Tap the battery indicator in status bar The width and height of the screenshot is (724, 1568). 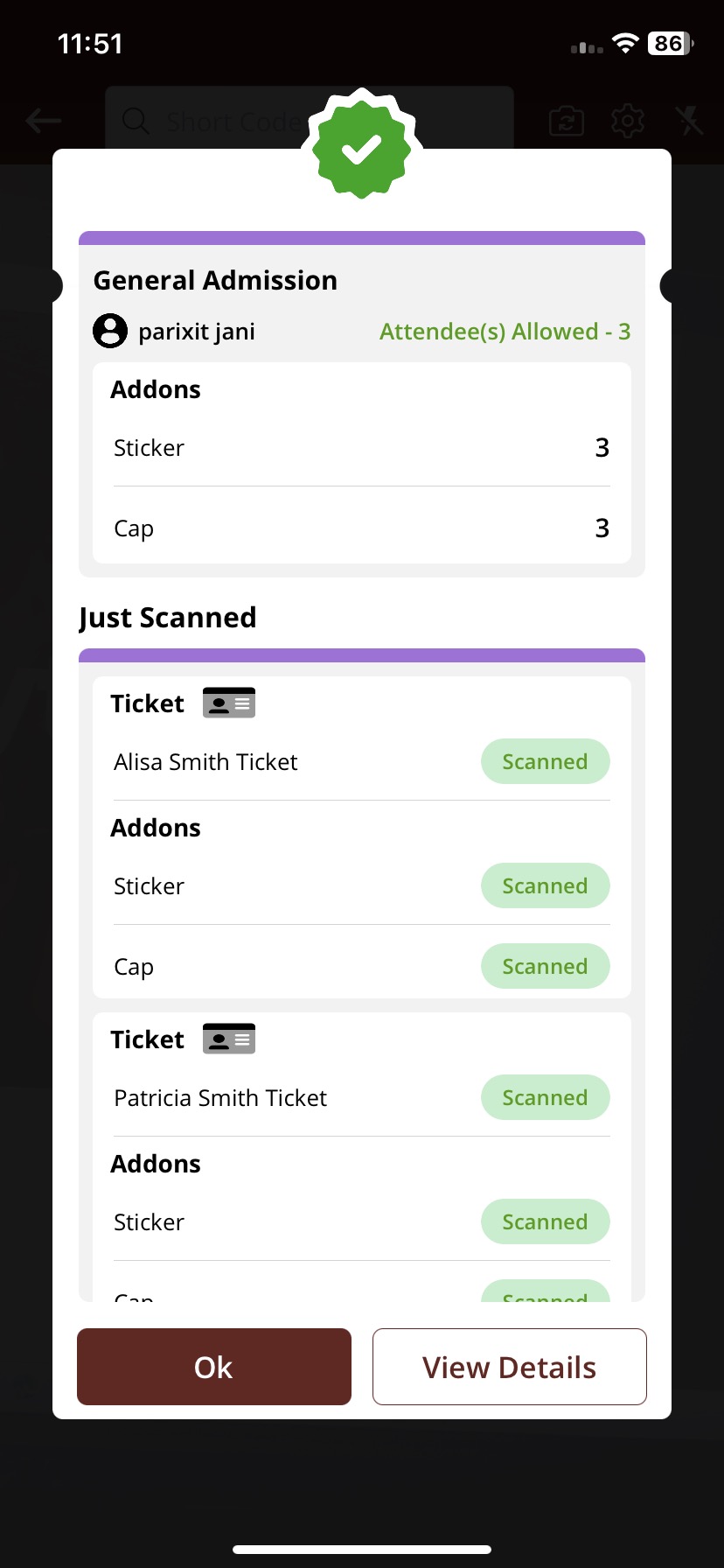point(671,43)
